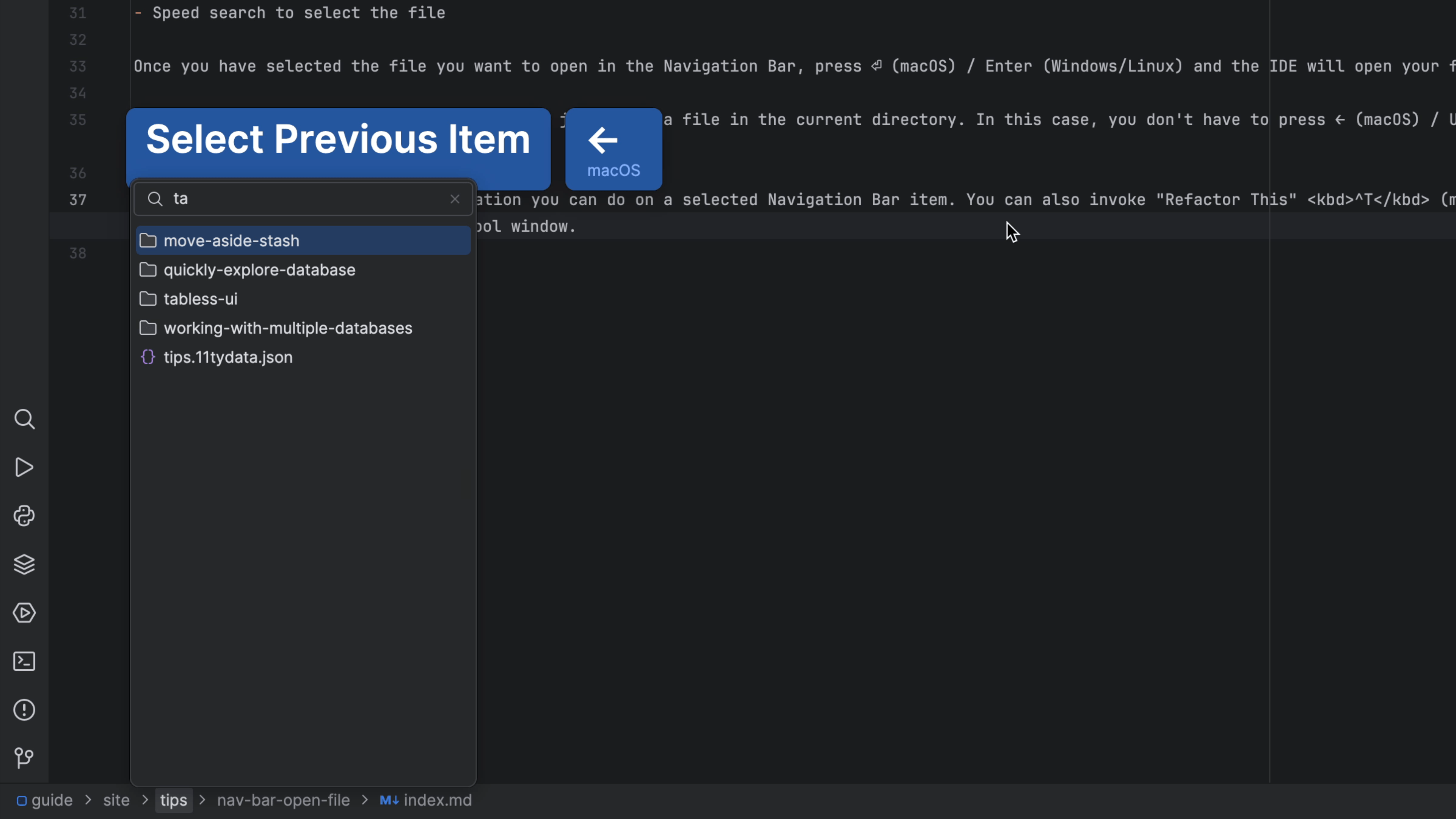
Task: Click the site breadcrumb navigation link
Action: 116,800
